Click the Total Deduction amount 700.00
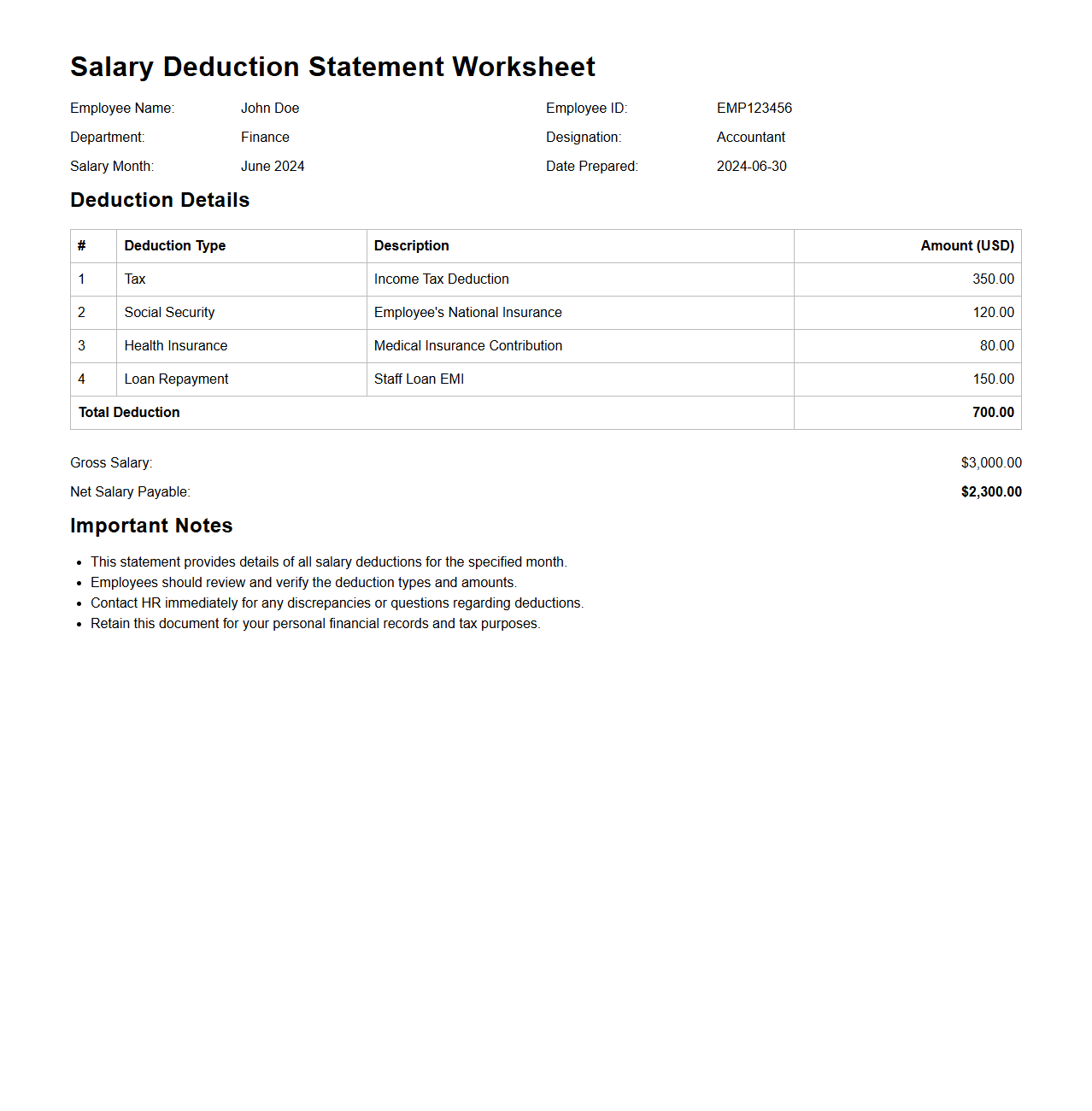 [993, 413]
